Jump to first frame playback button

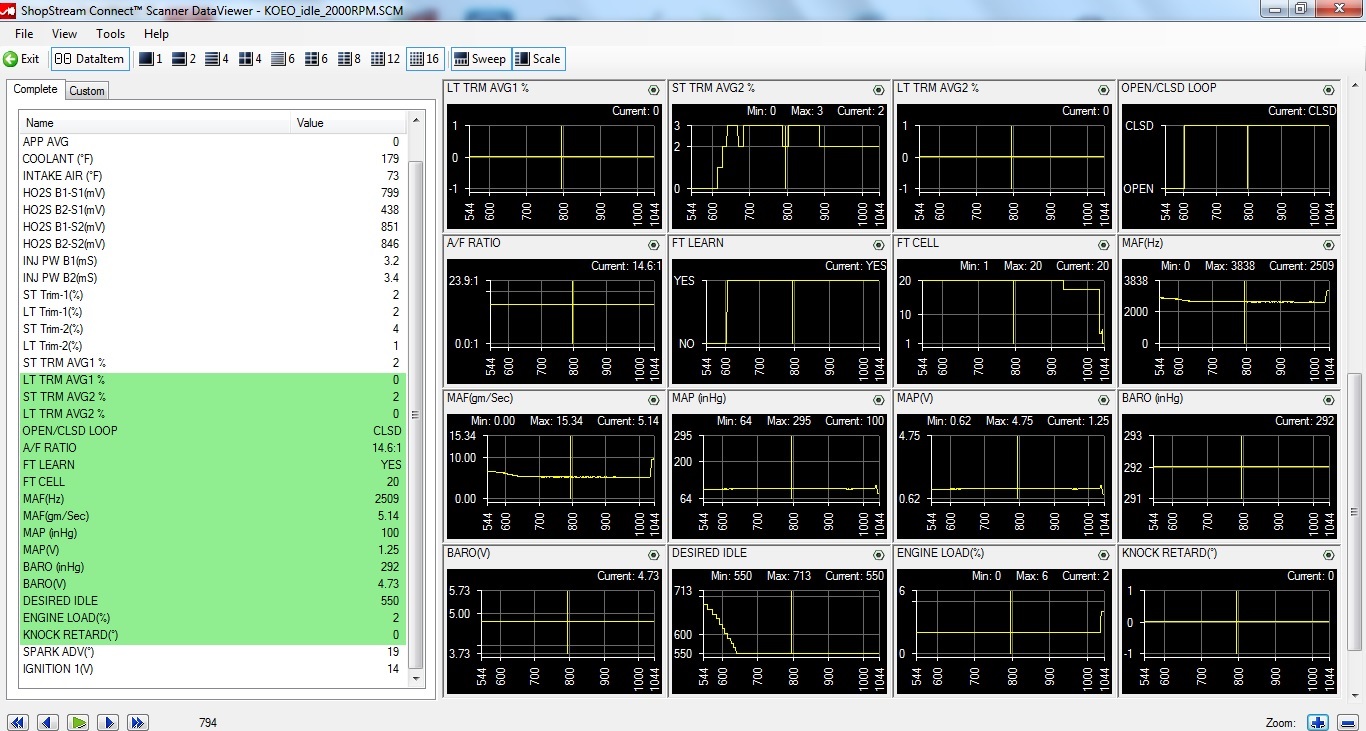click(17, 722)
